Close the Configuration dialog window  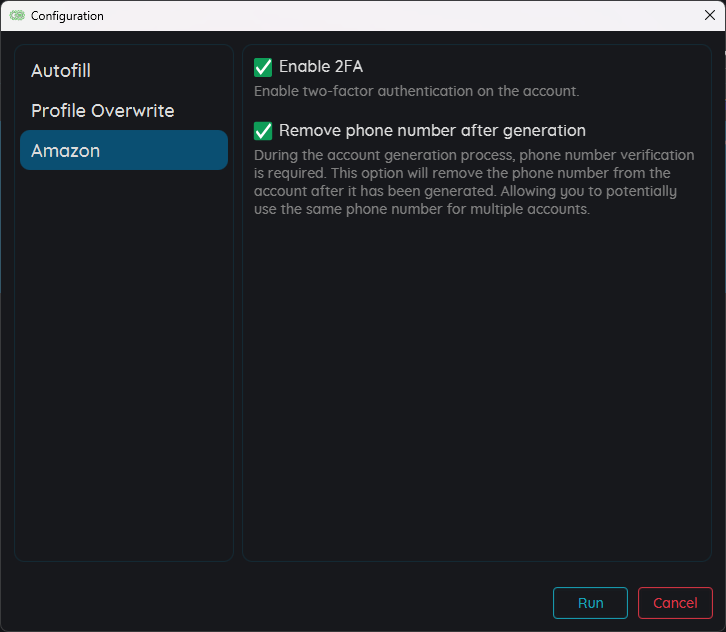click(710, 15)
